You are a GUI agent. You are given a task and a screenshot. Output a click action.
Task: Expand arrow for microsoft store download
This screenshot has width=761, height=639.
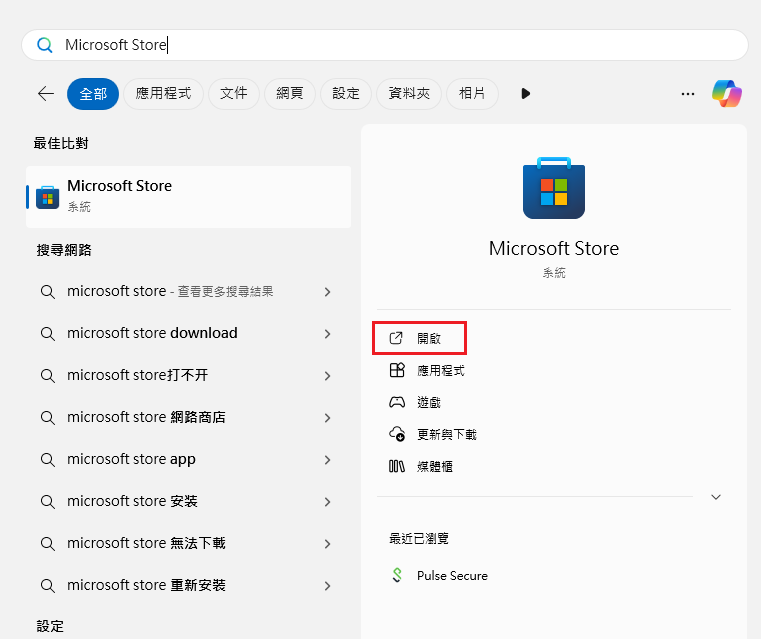pyautogui.click(x=327, y=333)
